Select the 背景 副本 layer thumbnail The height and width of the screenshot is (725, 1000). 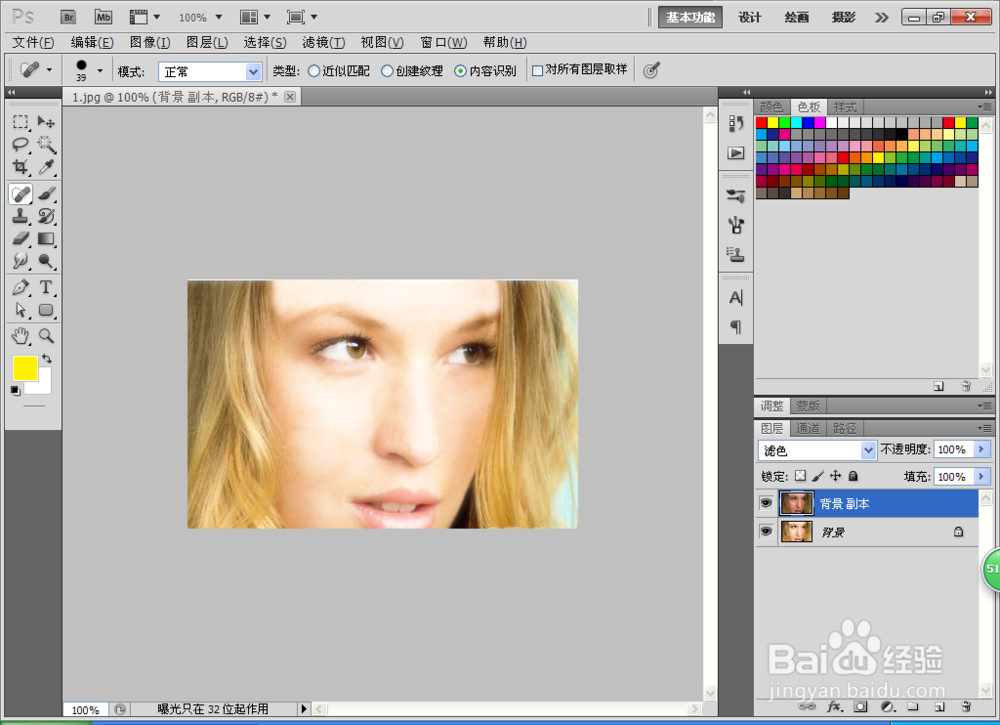[x=797, y=503]
